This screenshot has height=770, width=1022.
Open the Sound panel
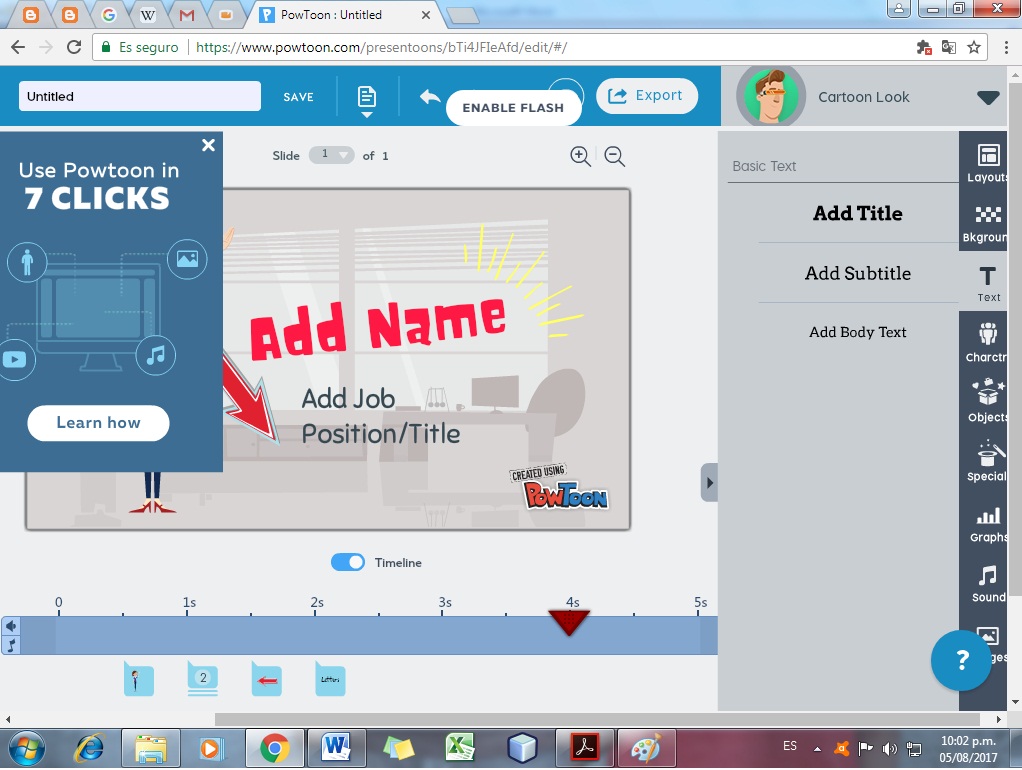pos(987,582)
